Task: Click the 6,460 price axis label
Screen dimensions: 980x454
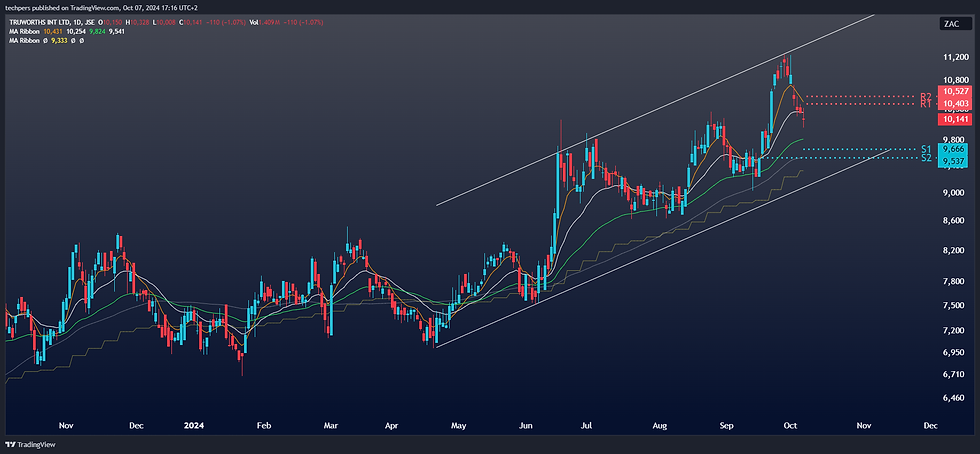Action: pos(954,398)
